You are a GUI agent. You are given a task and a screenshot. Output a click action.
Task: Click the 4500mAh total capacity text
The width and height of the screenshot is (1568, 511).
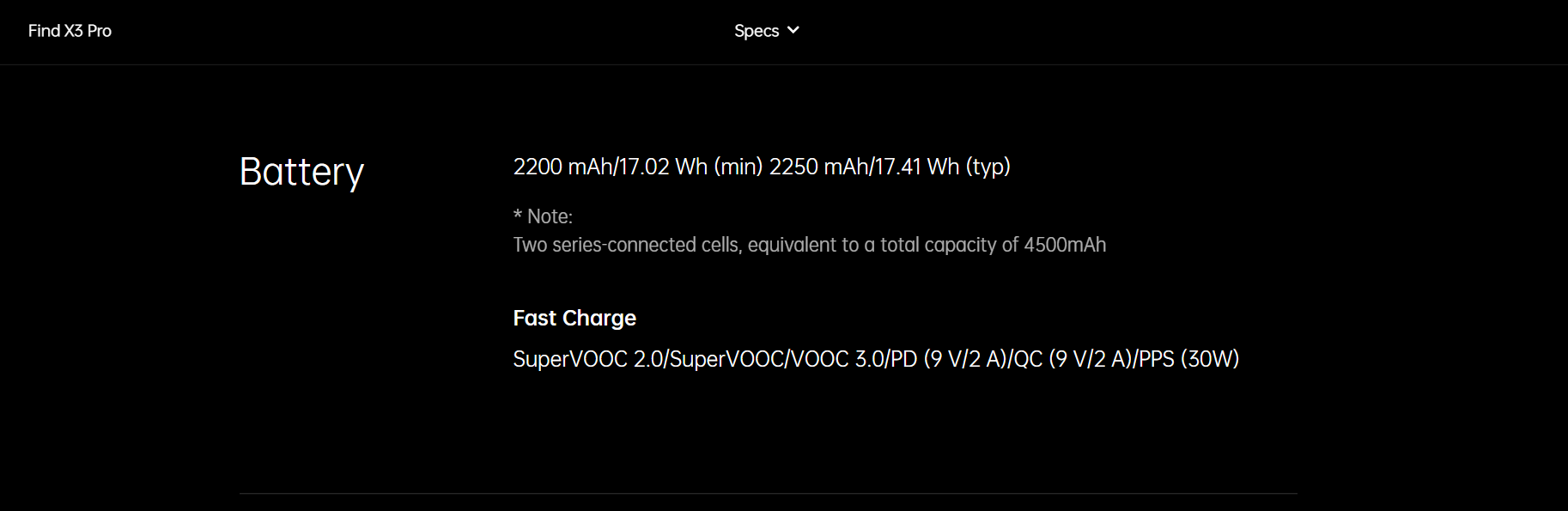click(1065, 245)
